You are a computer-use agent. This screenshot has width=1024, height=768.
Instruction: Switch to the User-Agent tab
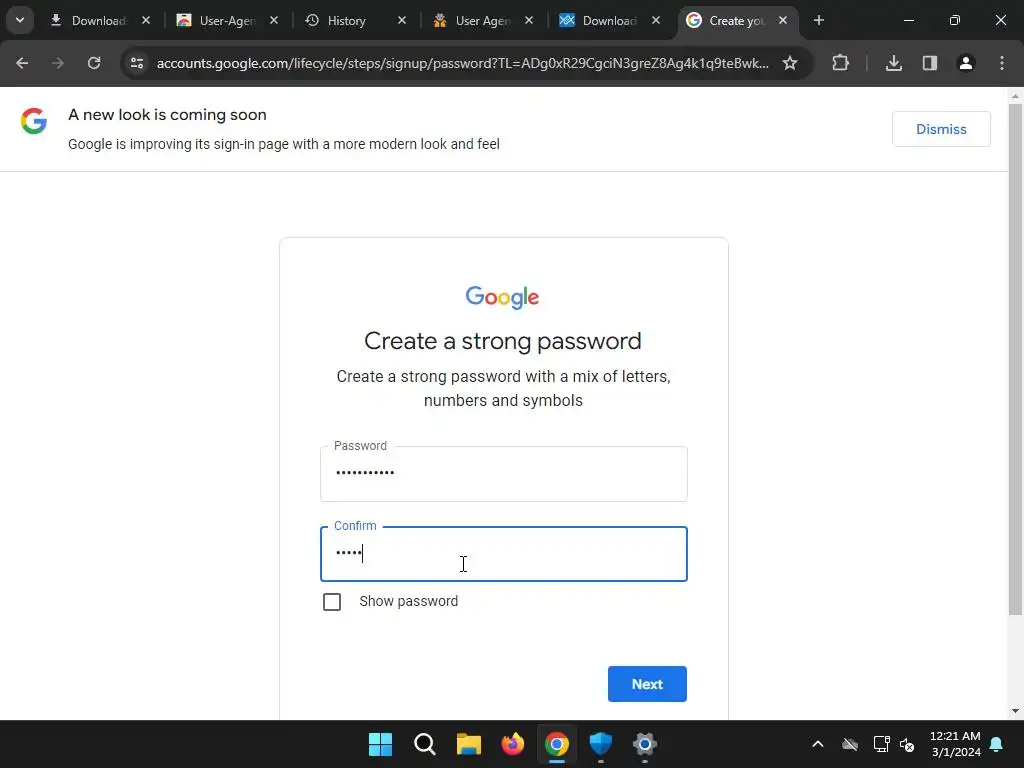point(227,21)
